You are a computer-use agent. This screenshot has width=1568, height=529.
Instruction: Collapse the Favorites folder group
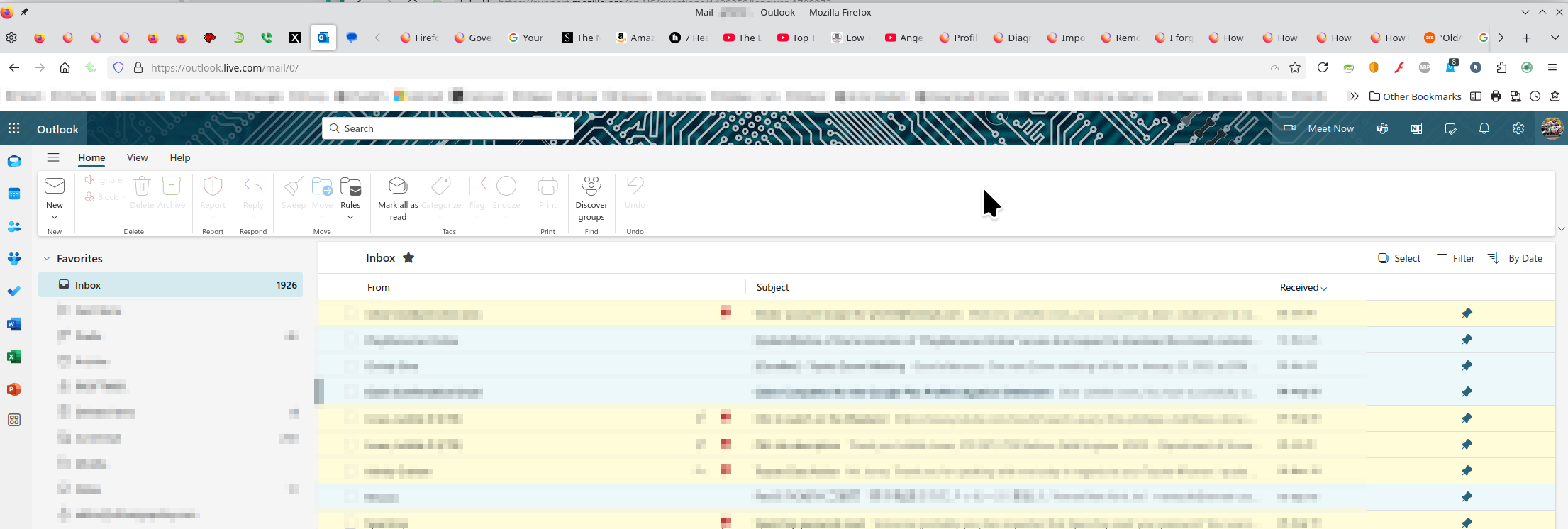(47, 259)
